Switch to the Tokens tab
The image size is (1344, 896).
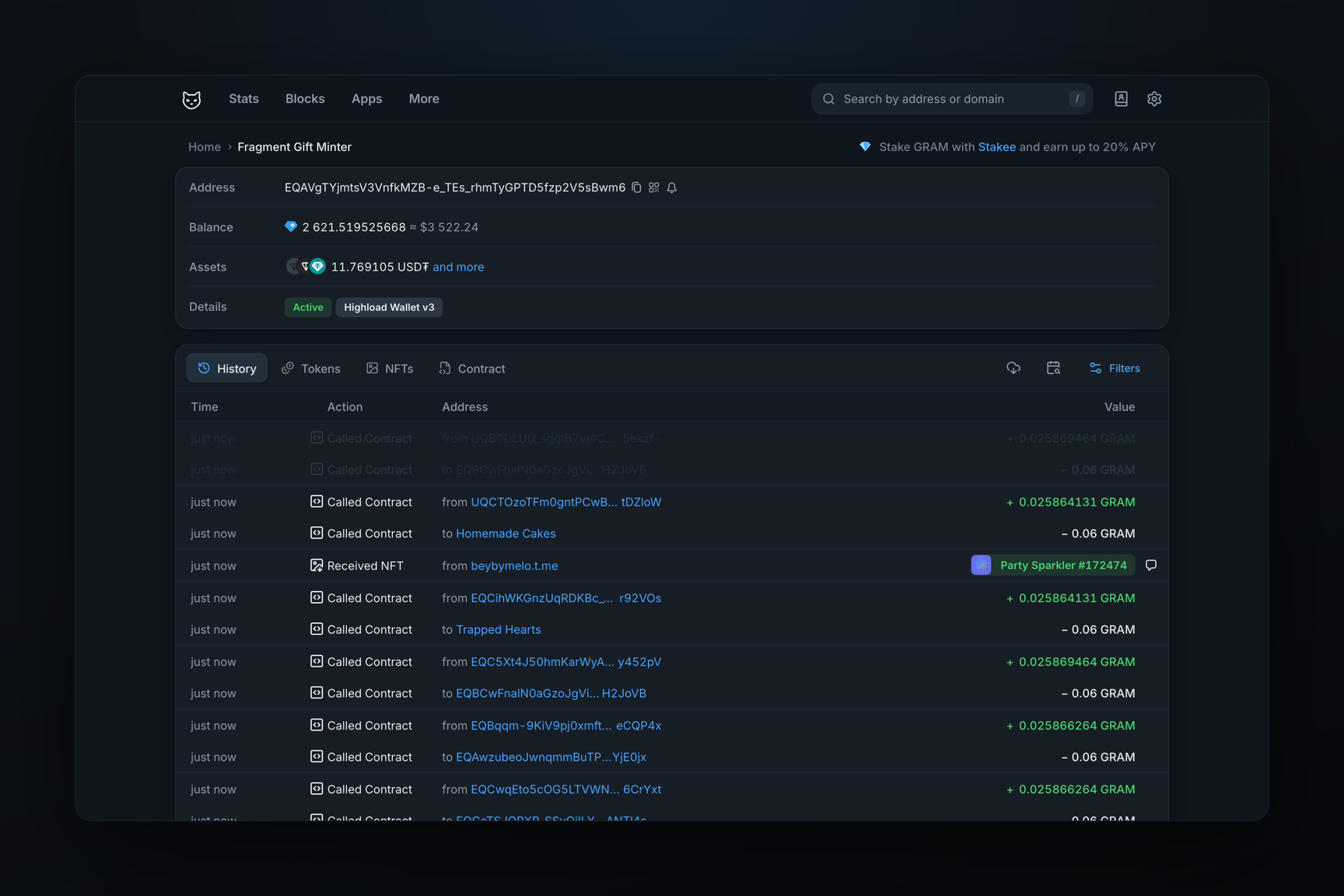click(311, 368)
